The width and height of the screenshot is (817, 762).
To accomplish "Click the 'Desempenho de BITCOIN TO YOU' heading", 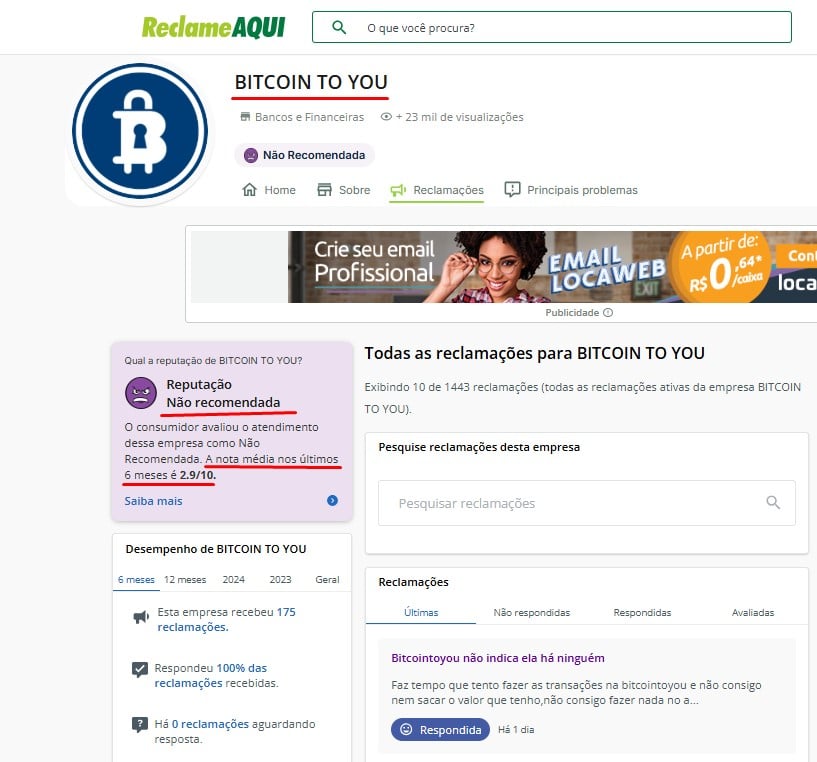I will click(216, 549).
